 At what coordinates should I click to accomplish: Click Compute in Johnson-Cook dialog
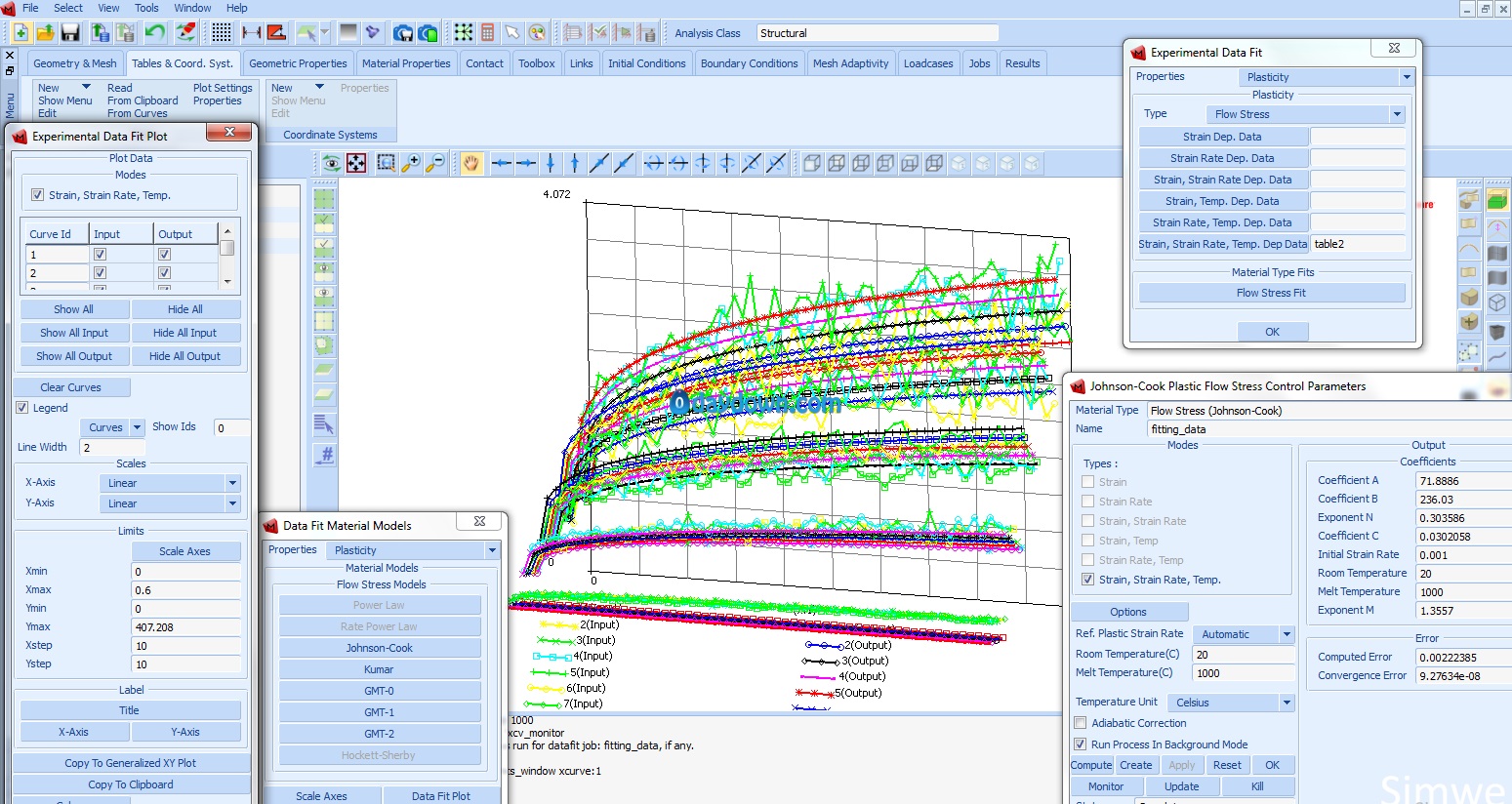click(1091, 765)
